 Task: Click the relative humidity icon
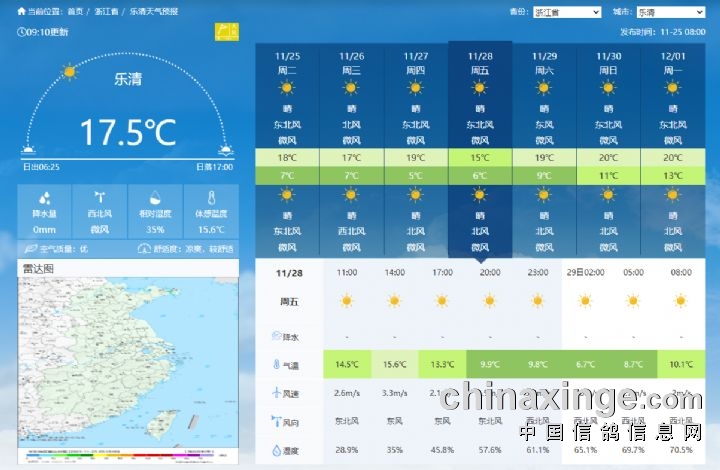(x=155, y=198)
